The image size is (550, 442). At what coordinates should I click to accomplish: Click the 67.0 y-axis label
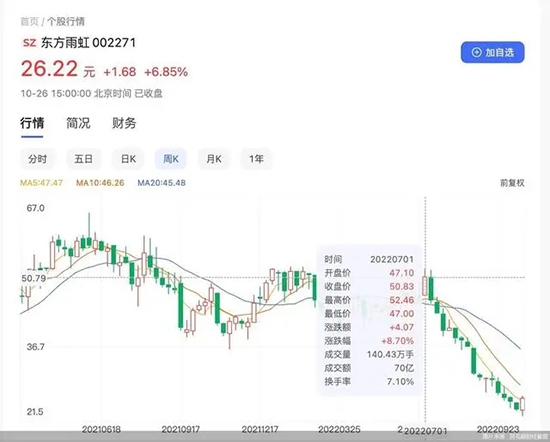click(35, 208)
